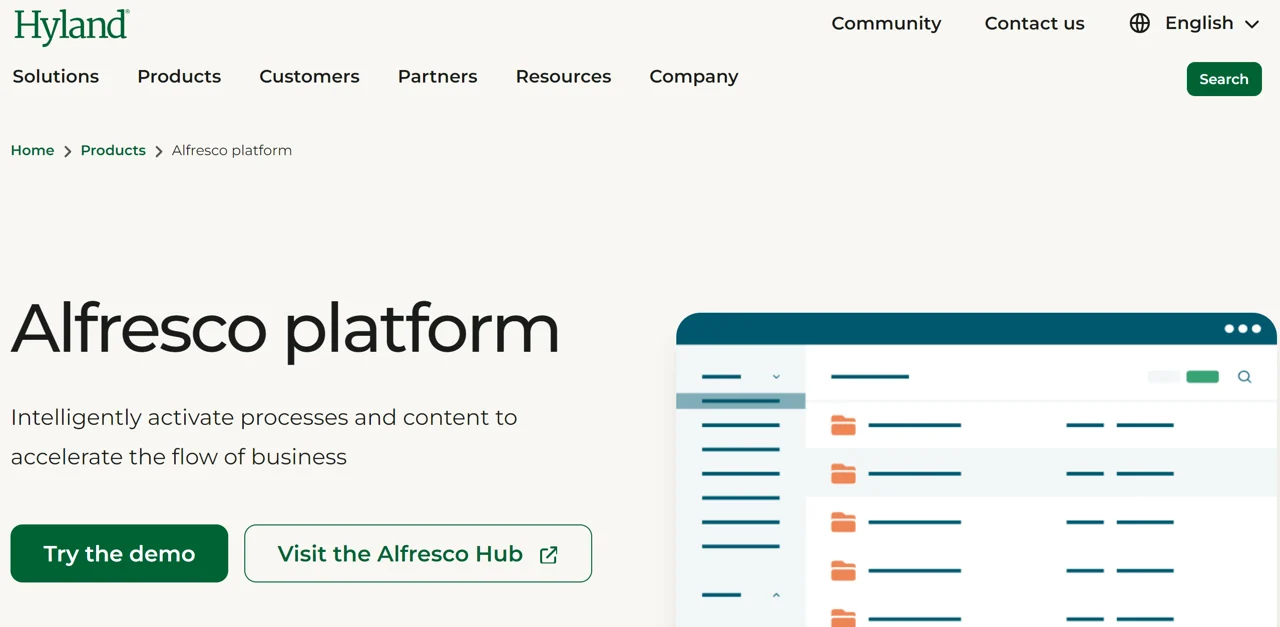Viewport: 1280px width, 627px height.
Task: Click the green Search button
Action: (x=1224, y=79)
